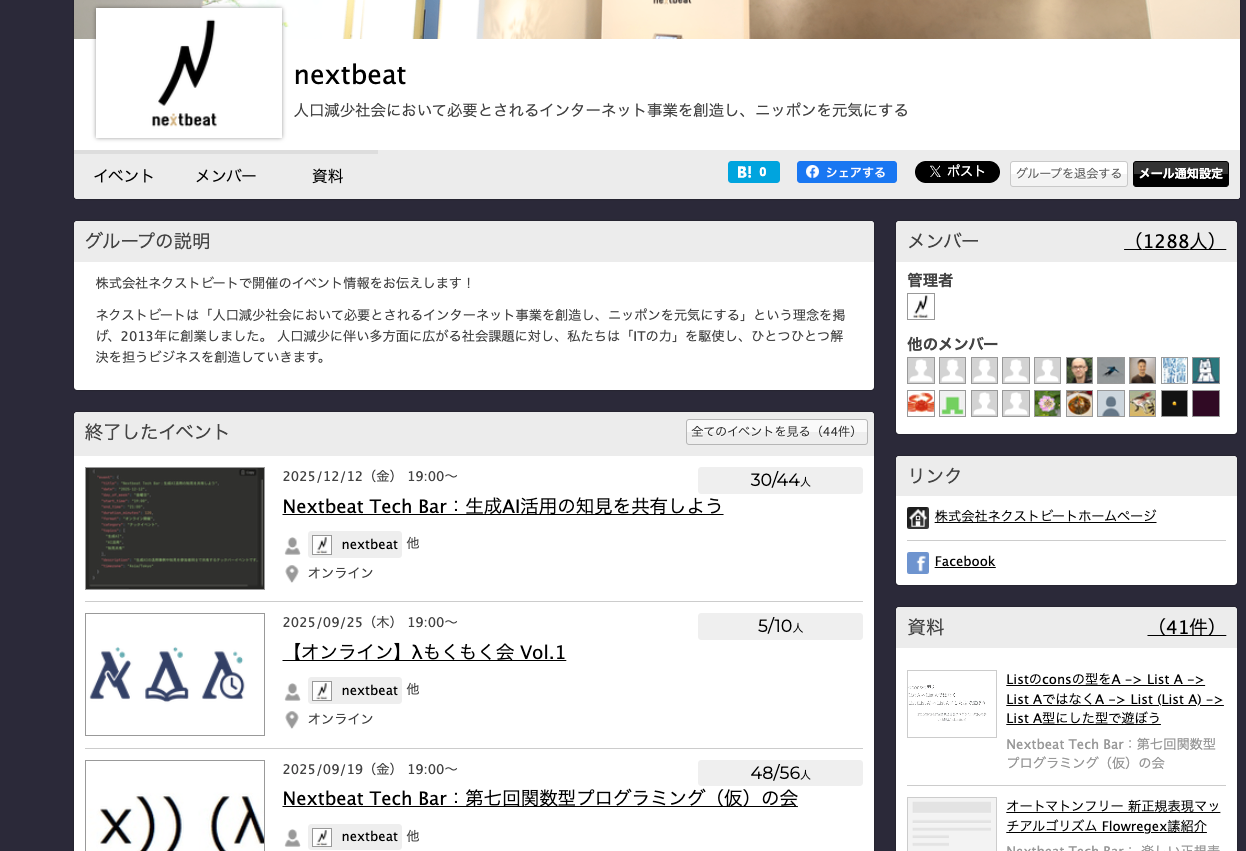This screenshot has height=851, width=1246.
Task: Open the red crab member avatar
Action: pos(921,403)
